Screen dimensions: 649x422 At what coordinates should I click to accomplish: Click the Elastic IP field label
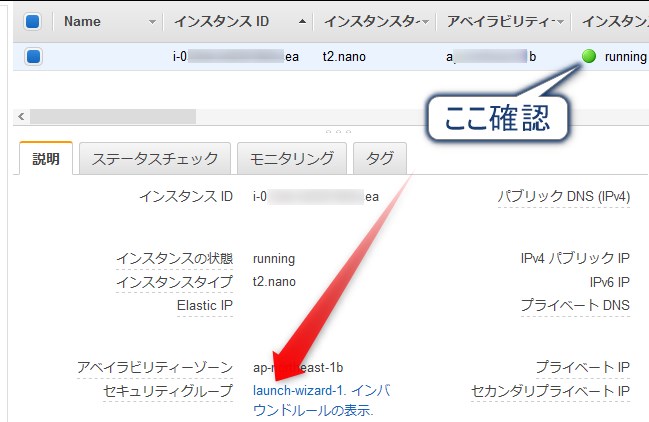pos(204,305)
